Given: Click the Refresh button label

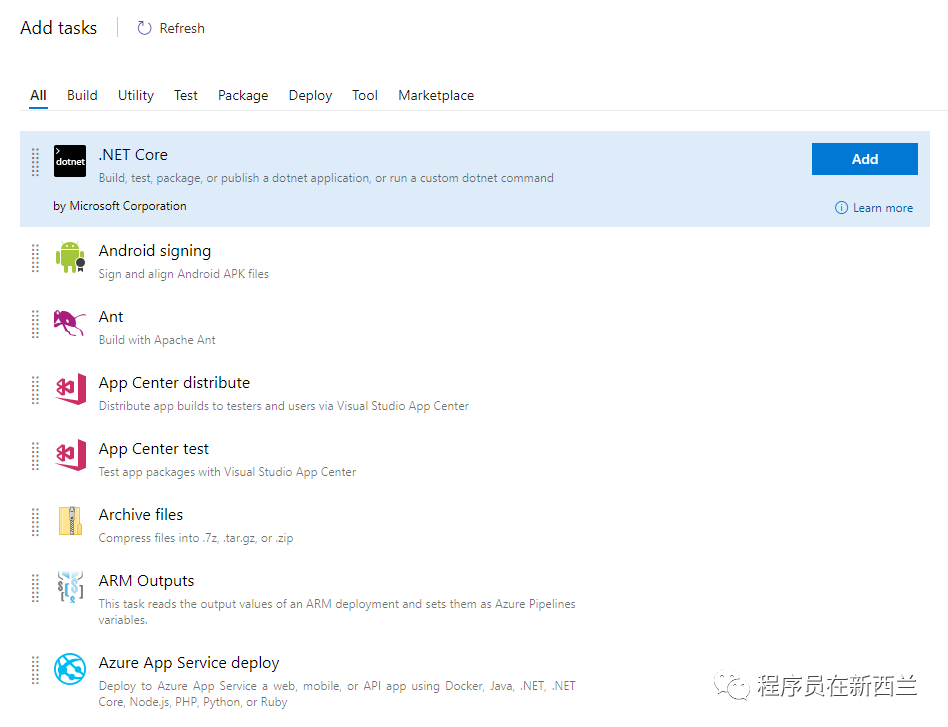Looking at the screenshot, I should (182, 28).
